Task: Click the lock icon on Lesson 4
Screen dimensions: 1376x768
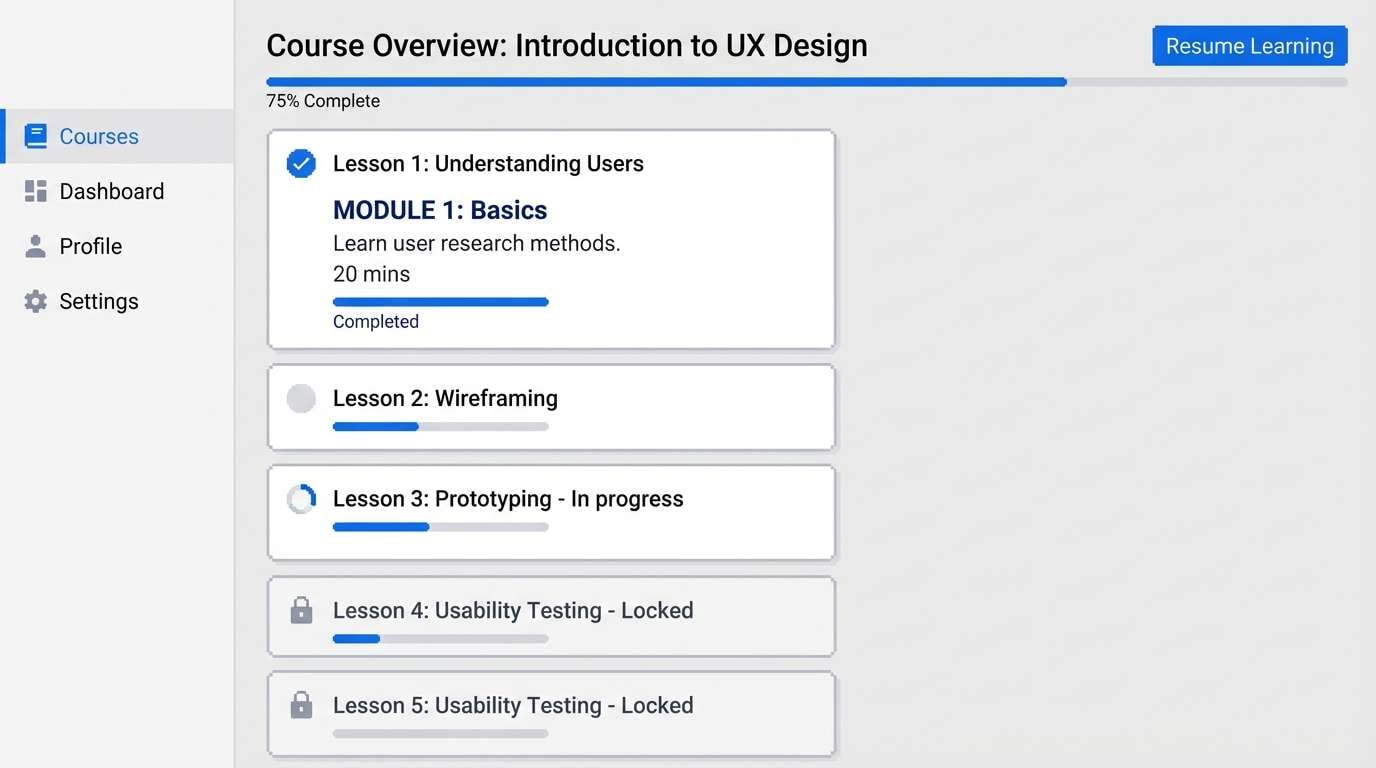Action: tap(301, 610)
